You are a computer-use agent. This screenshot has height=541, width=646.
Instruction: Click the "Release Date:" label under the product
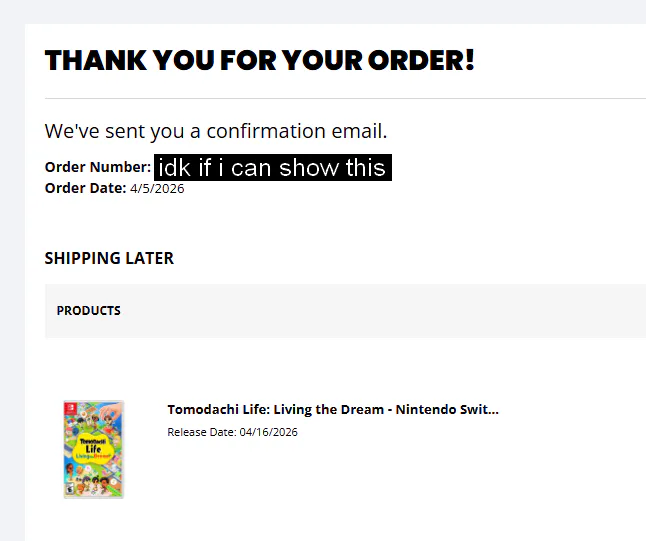coord(201,432)
